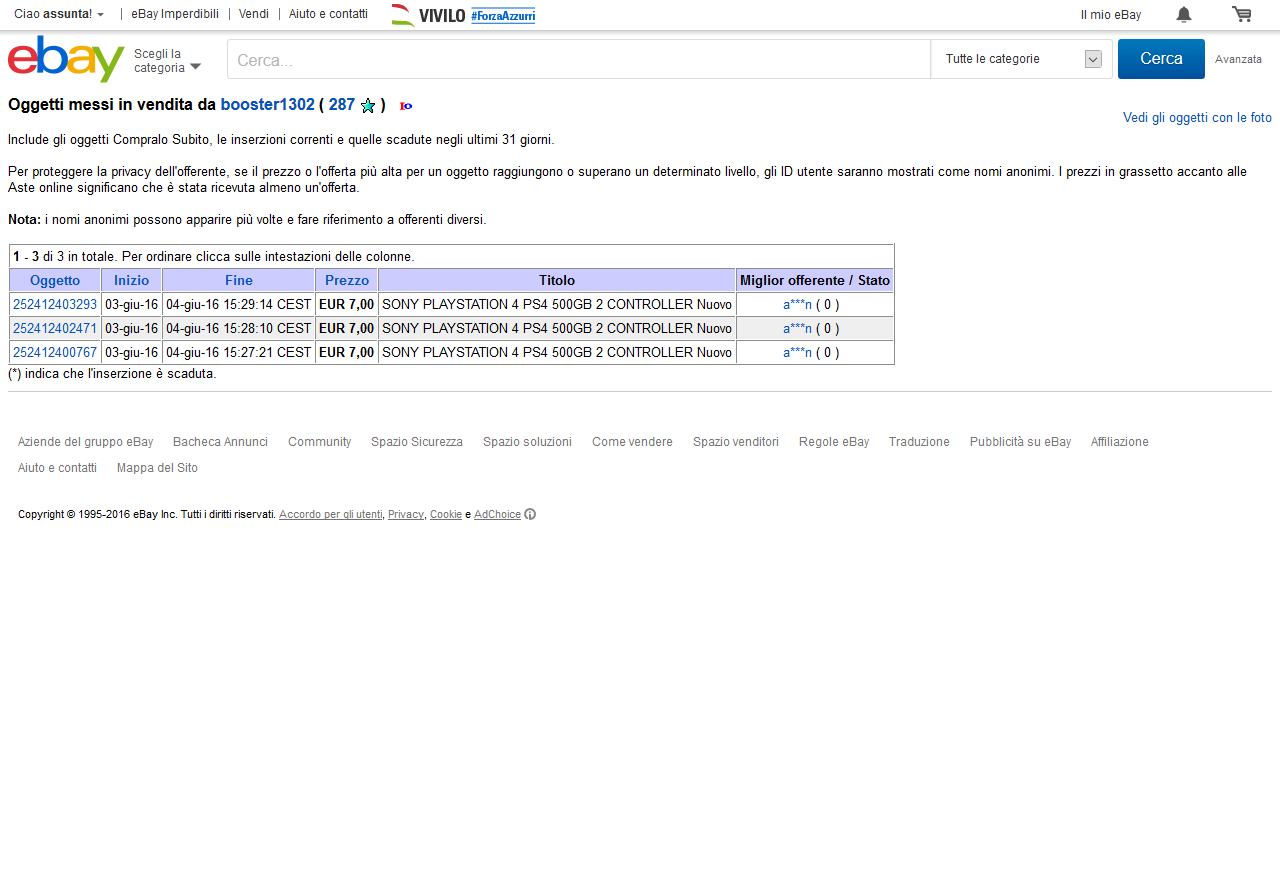1280x884 pixels.
Task: Expand the 'Ciao assunta' account dropdown
Action: pyautogui.click(x=59, y=15)
